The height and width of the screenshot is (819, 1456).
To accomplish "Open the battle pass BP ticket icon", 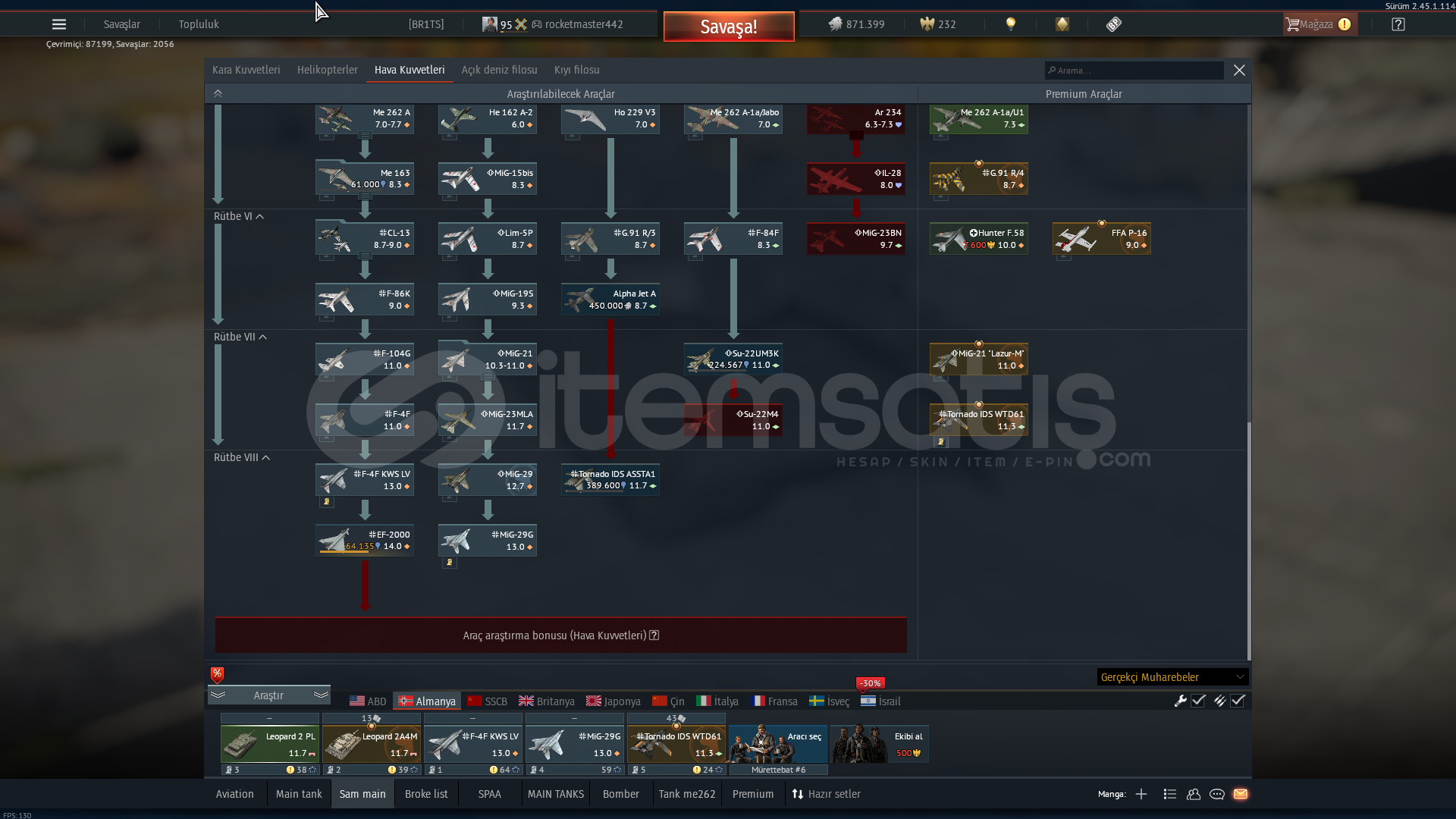I will click(1113, 24).
